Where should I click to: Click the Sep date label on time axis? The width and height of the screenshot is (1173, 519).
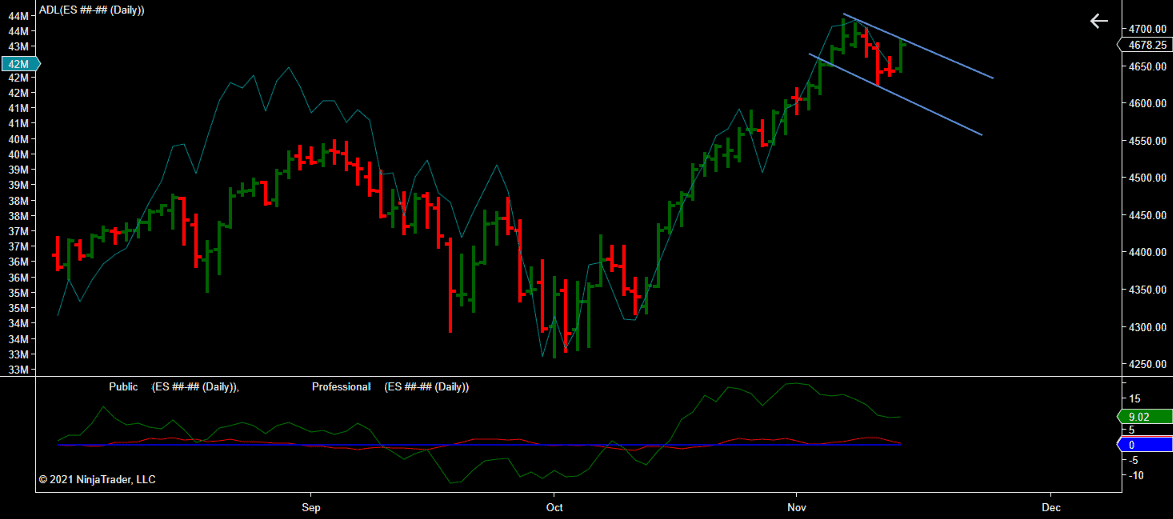[x=310, y=508]
